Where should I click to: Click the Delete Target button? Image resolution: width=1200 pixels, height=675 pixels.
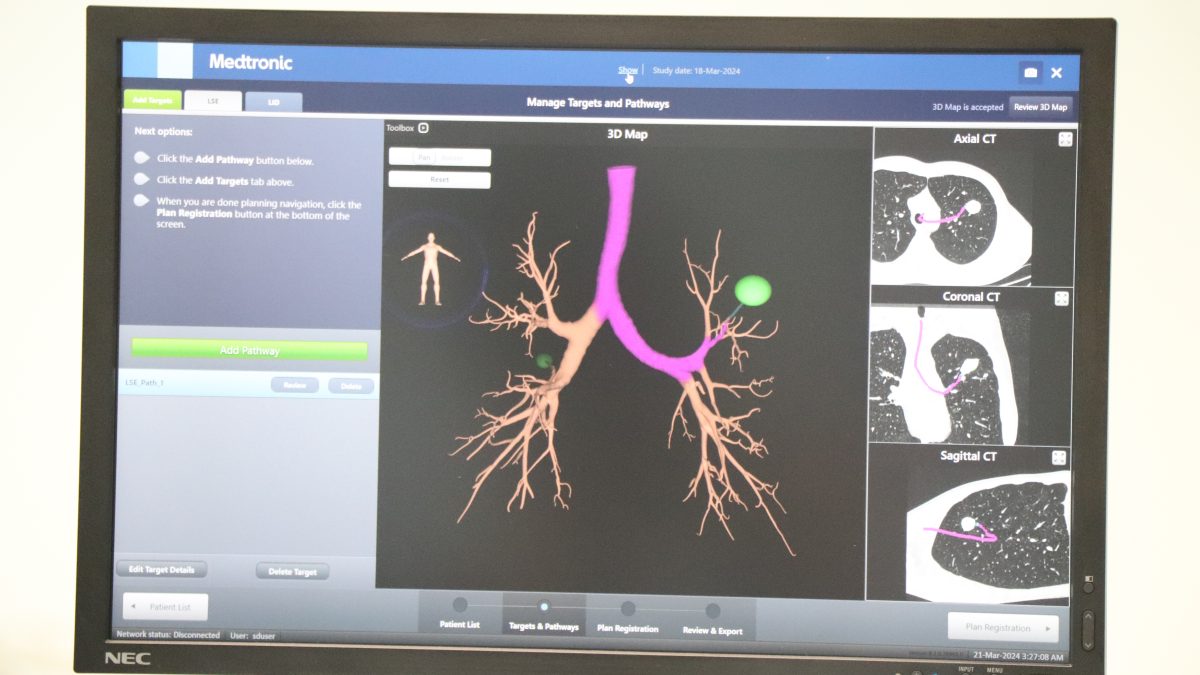[292, 572]
